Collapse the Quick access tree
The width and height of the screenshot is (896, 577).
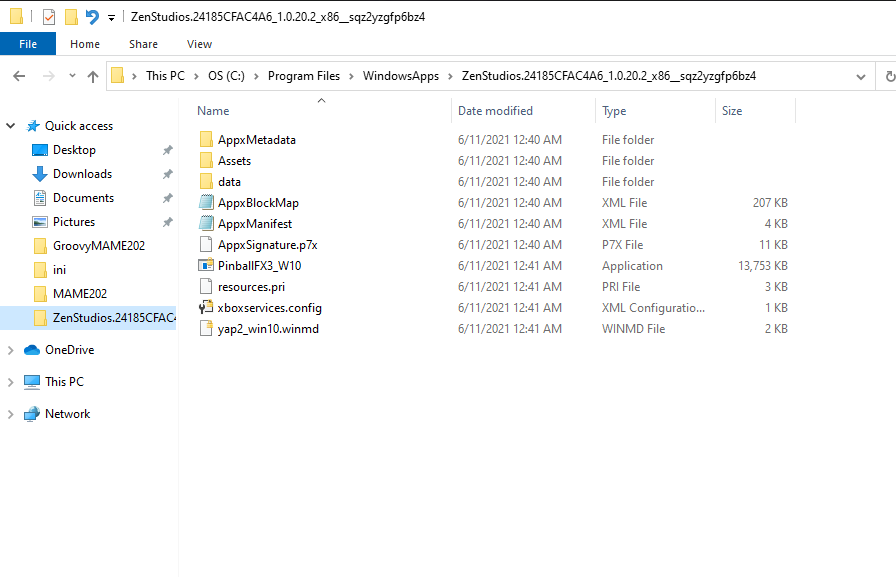[x=10, y=126]
